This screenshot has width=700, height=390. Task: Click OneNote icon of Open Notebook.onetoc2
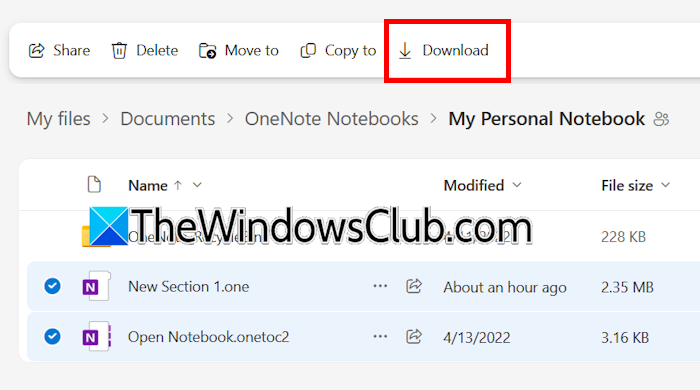coord(96,336)
